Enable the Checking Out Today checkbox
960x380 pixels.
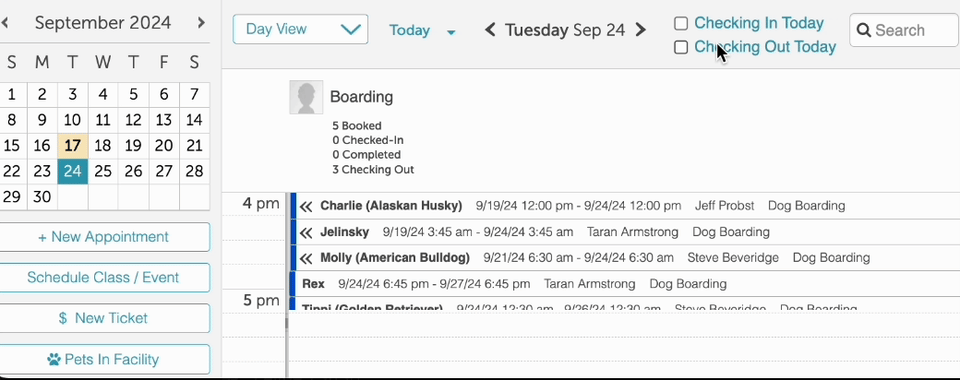pyautogui.click(x=681, y=47)
